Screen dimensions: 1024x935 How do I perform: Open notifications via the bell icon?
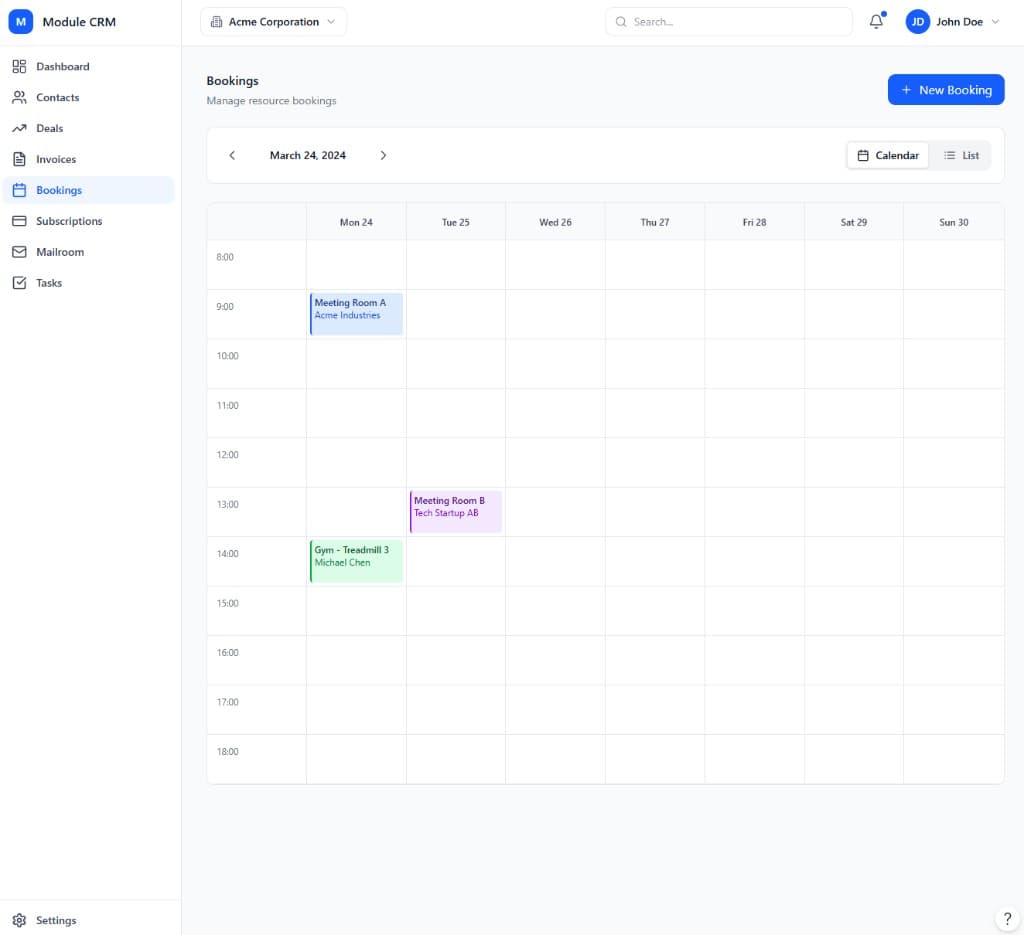876,22
